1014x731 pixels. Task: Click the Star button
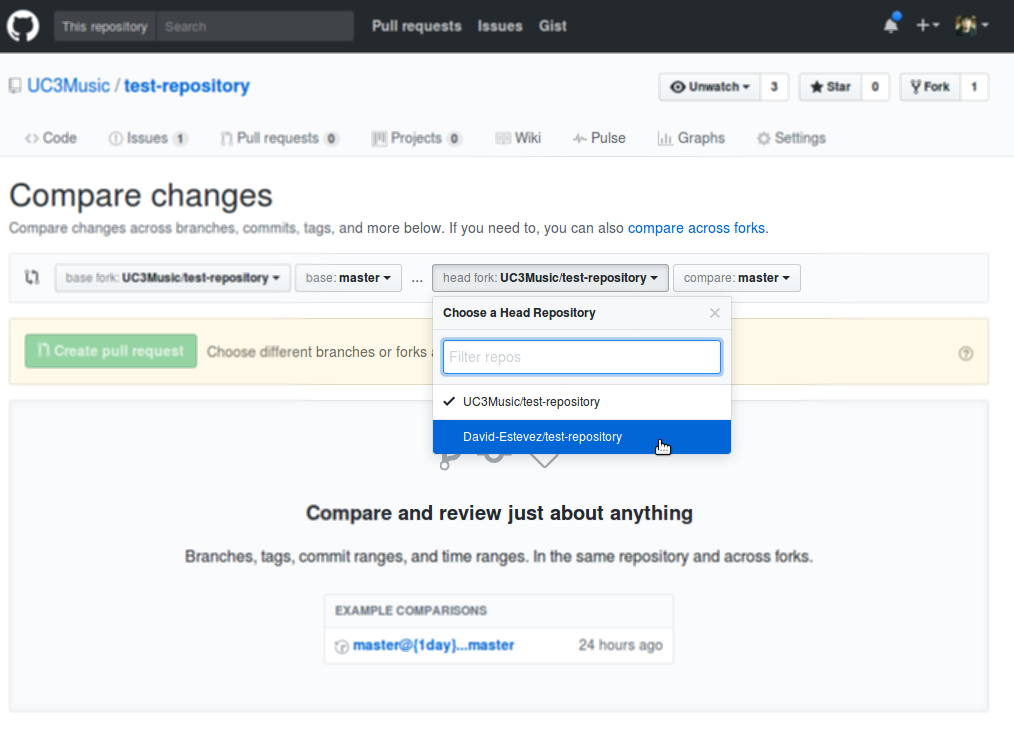click(x=830, y=87)
